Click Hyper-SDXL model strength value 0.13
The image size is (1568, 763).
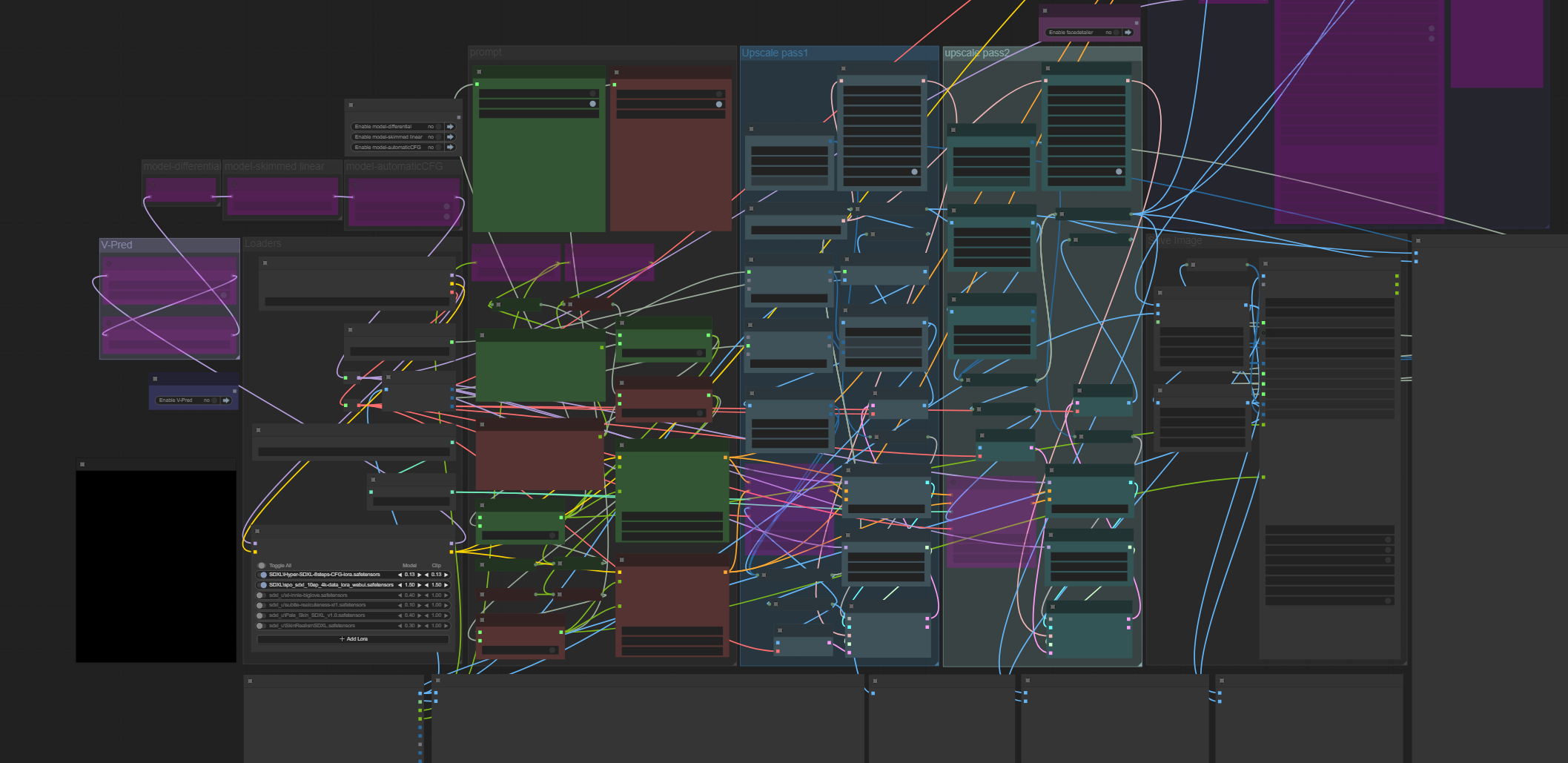point(409,575)
